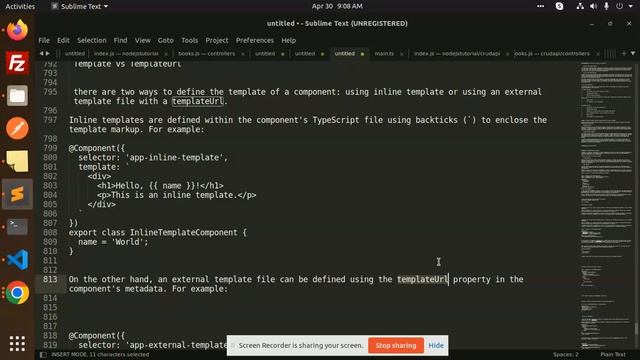The width and height of the screenshot is (640, 360).
Task: Switch to the books.js — crudapi/controllers tab
Action: 552,53
